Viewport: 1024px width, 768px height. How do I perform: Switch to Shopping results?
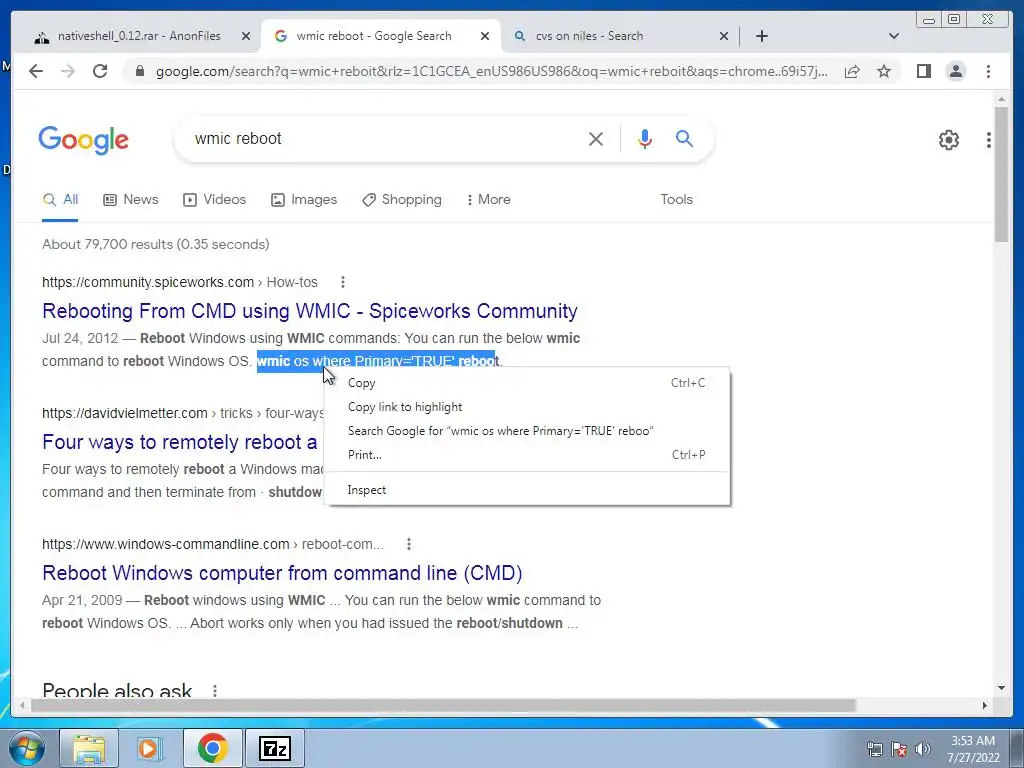point(402,199)
